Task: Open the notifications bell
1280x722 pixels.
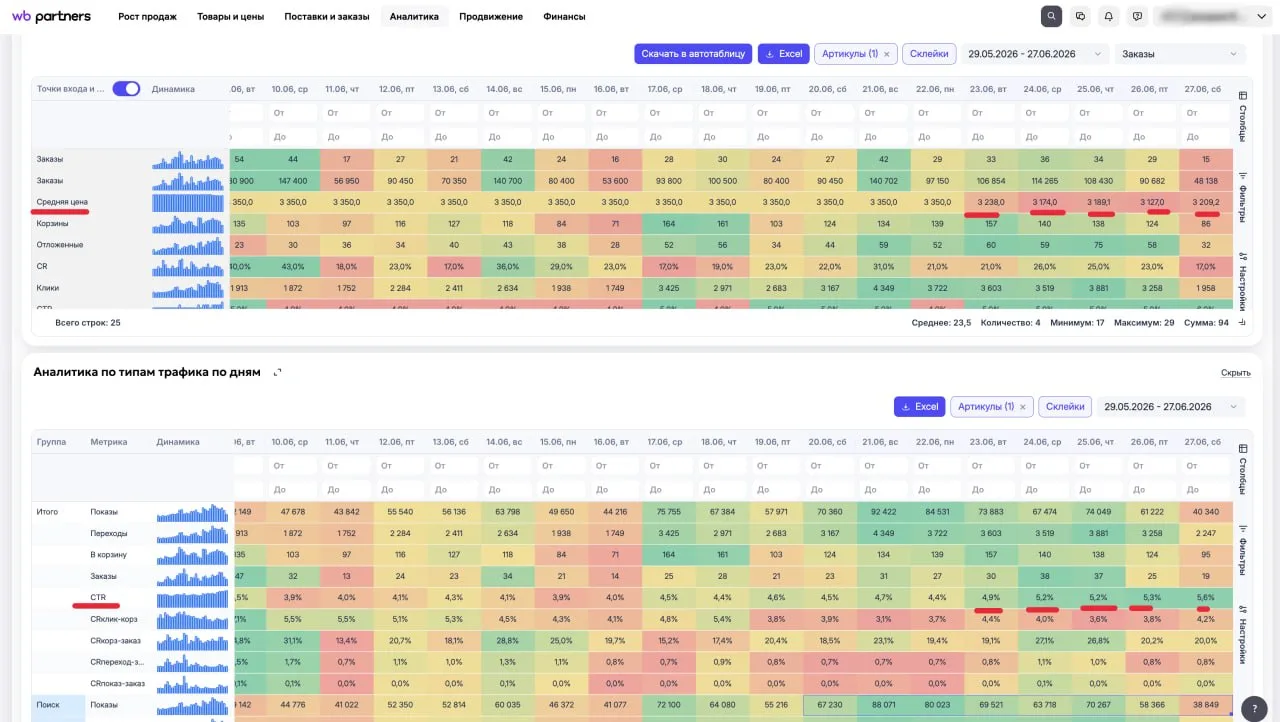Action: pos(1108,16)
